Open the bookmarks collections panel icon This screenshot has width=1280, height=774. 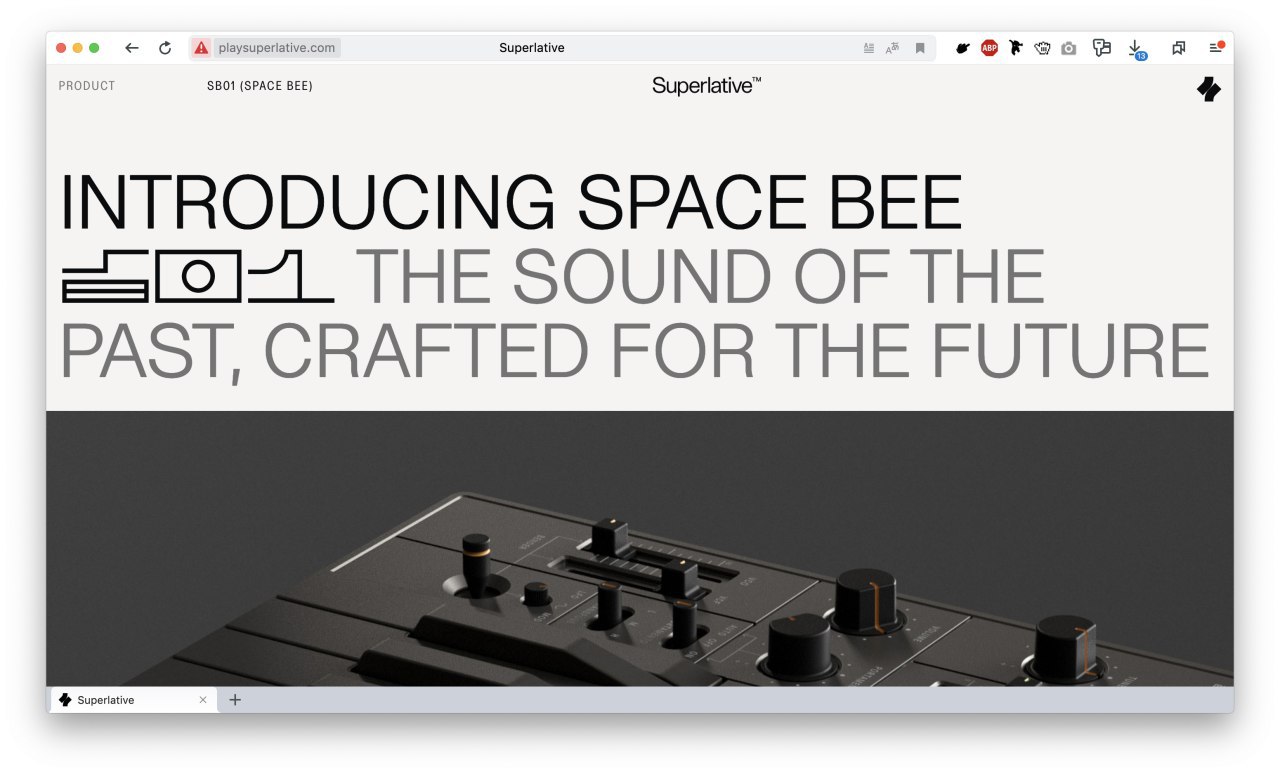pos(1179,48)
